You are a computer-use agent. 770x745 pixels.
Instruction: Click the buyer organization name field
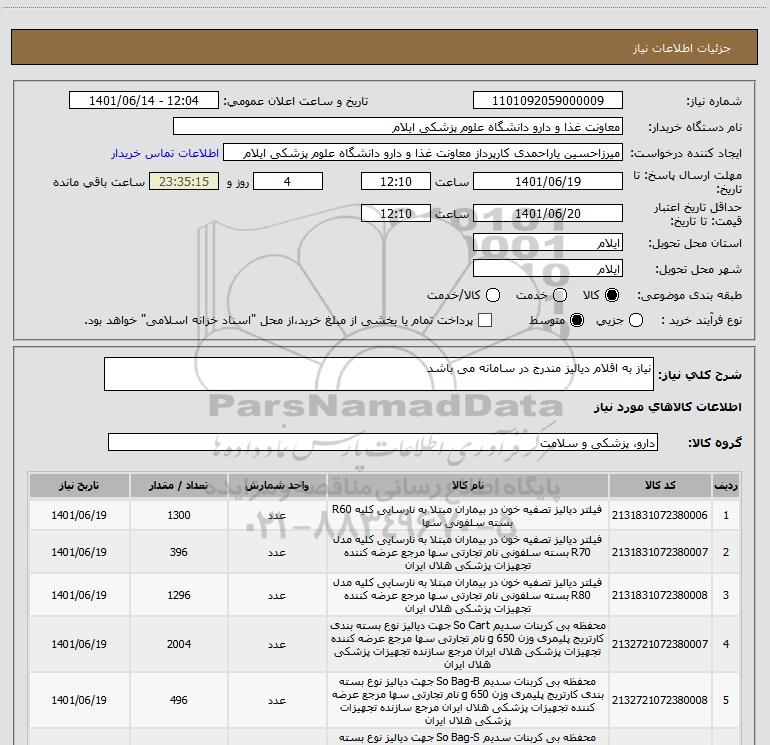[398, 127]
